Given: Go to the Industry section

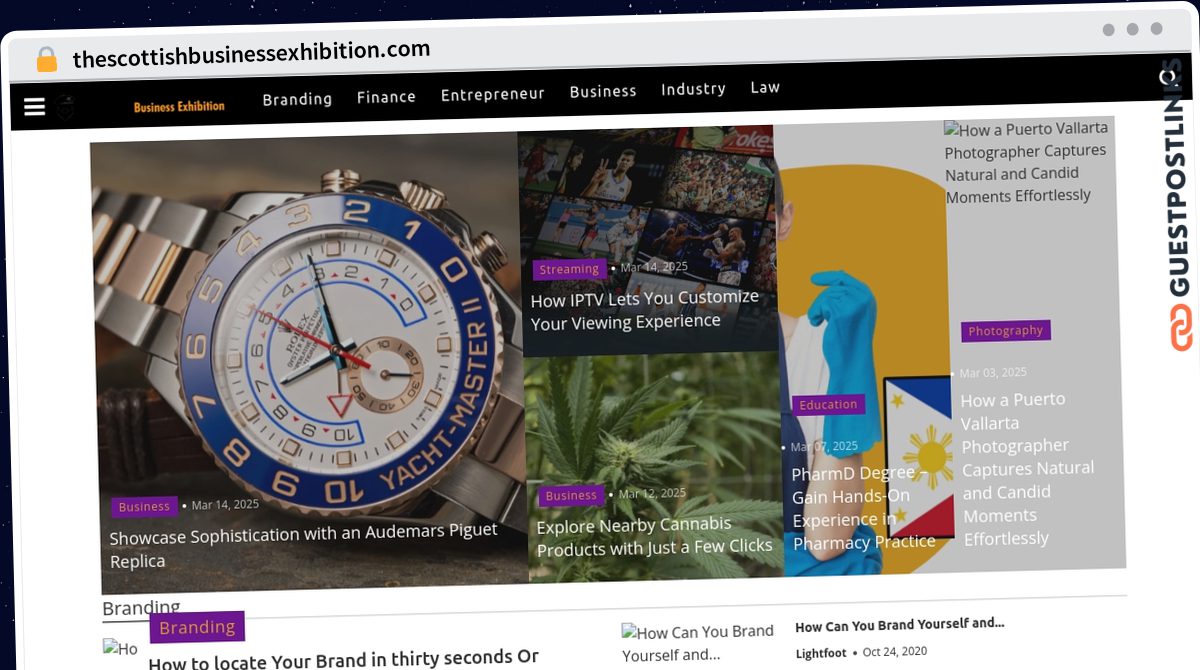Looking at the screenshot, I should tap(693, 89).
